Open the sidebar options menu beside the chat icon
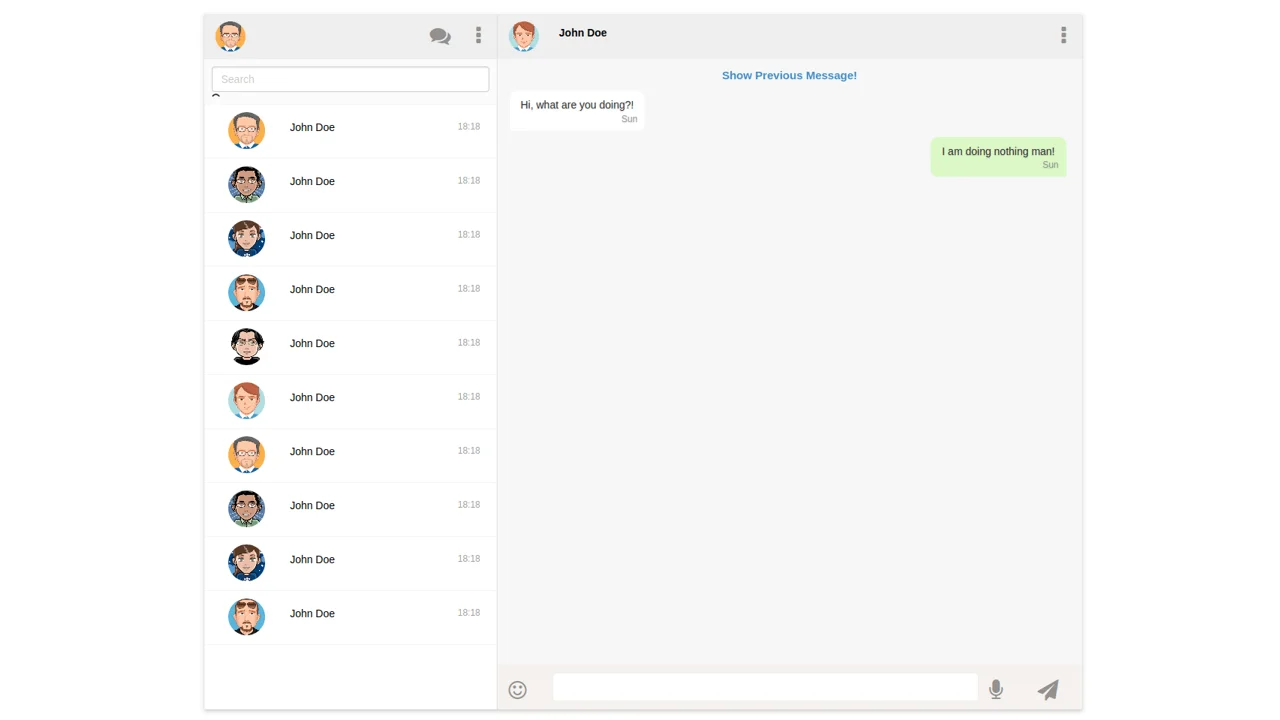 click(478, 35)
